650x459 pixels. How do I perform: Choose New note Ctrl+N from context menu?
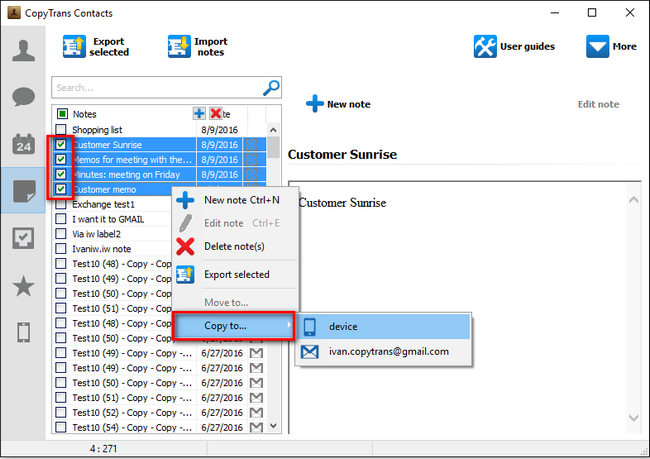(235, 200)
